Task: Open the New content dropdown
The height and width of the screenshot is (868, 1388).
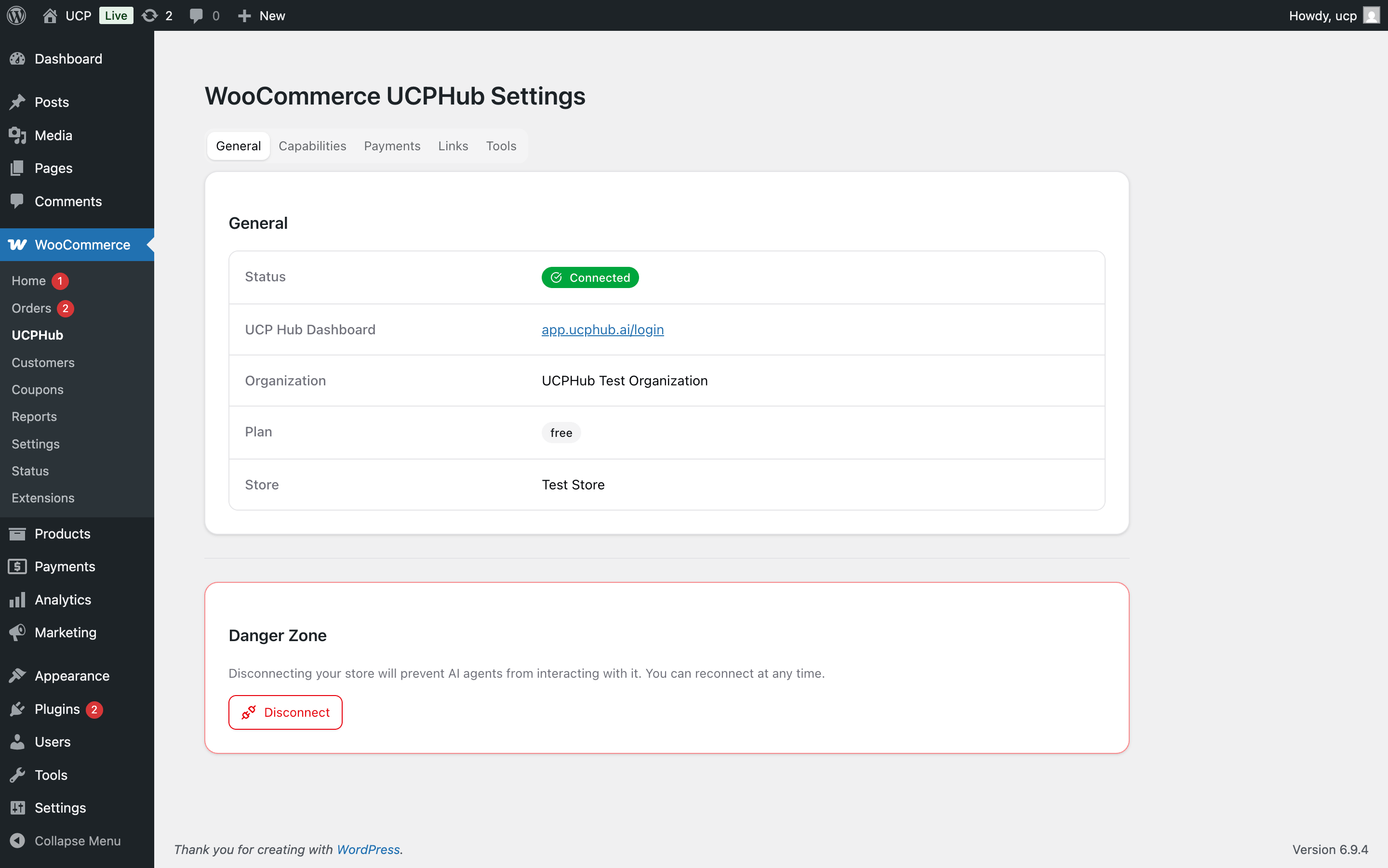Action: (261, 15)
